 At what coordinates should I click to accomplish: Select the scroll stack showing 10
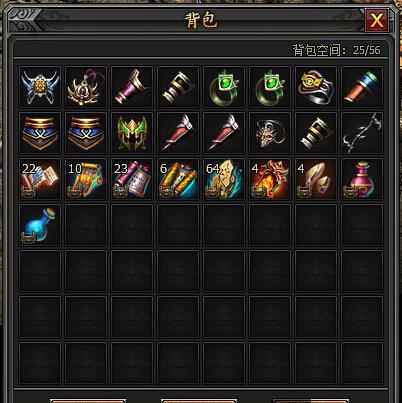[x=86, y=179]
